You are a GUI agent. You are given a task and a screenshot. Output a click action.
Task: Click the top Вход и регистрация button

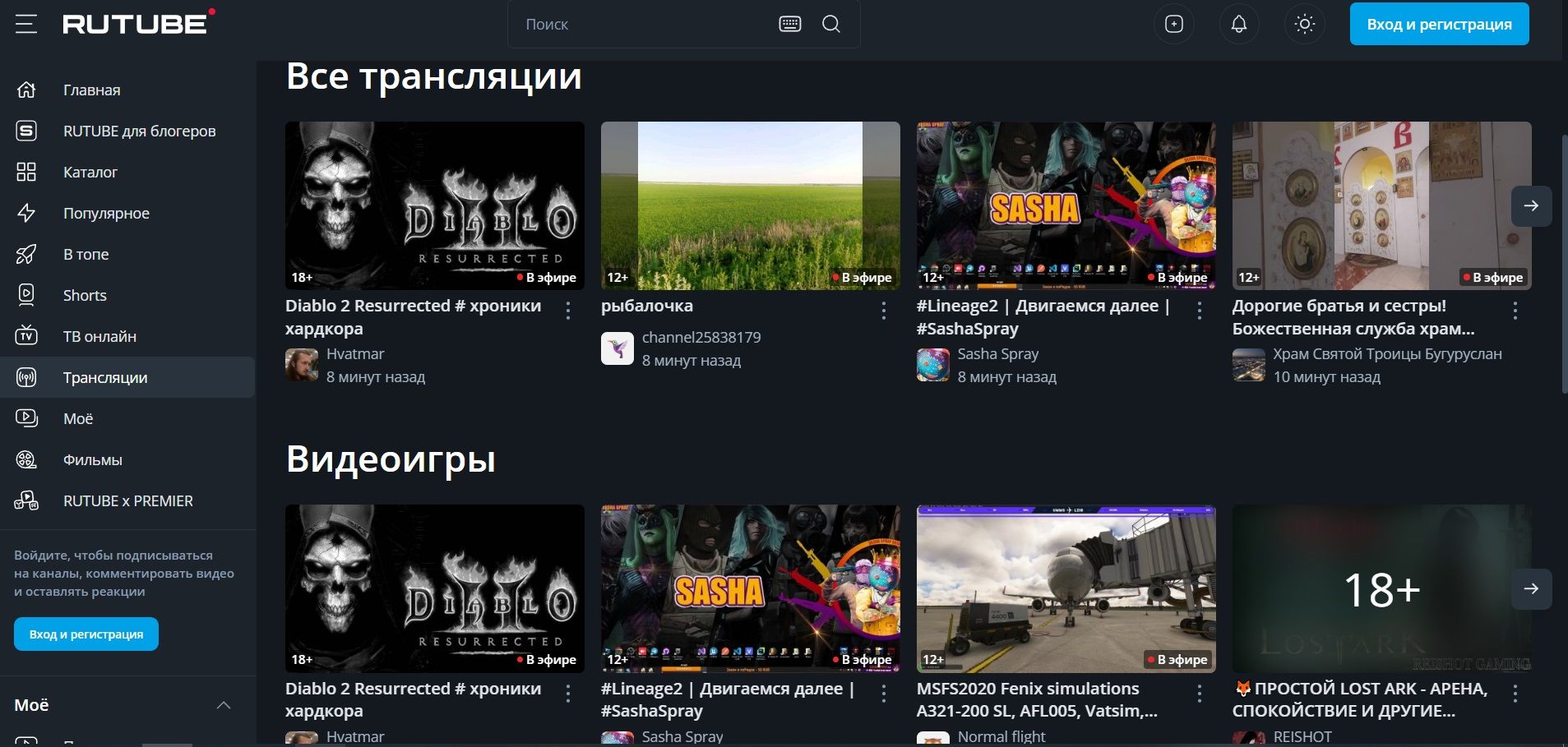pos(1439,24)
